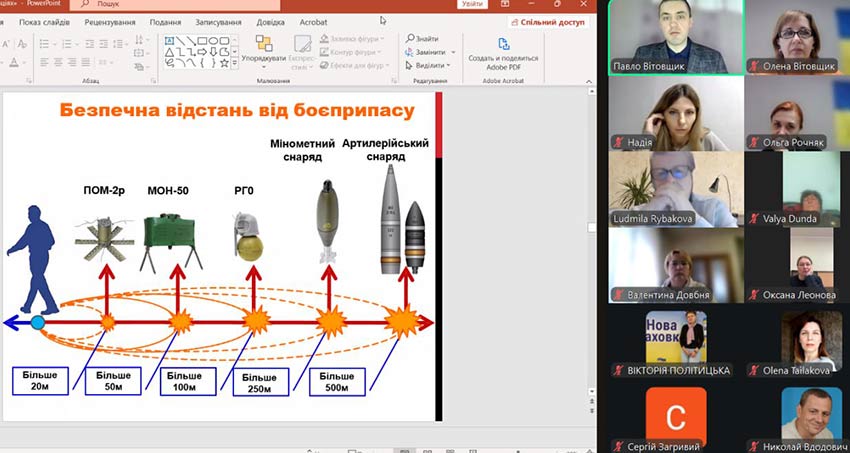
Task: Expand the Shape Effects (Ефекти для фігур) dropdown
Action: (x=386, y=65)
